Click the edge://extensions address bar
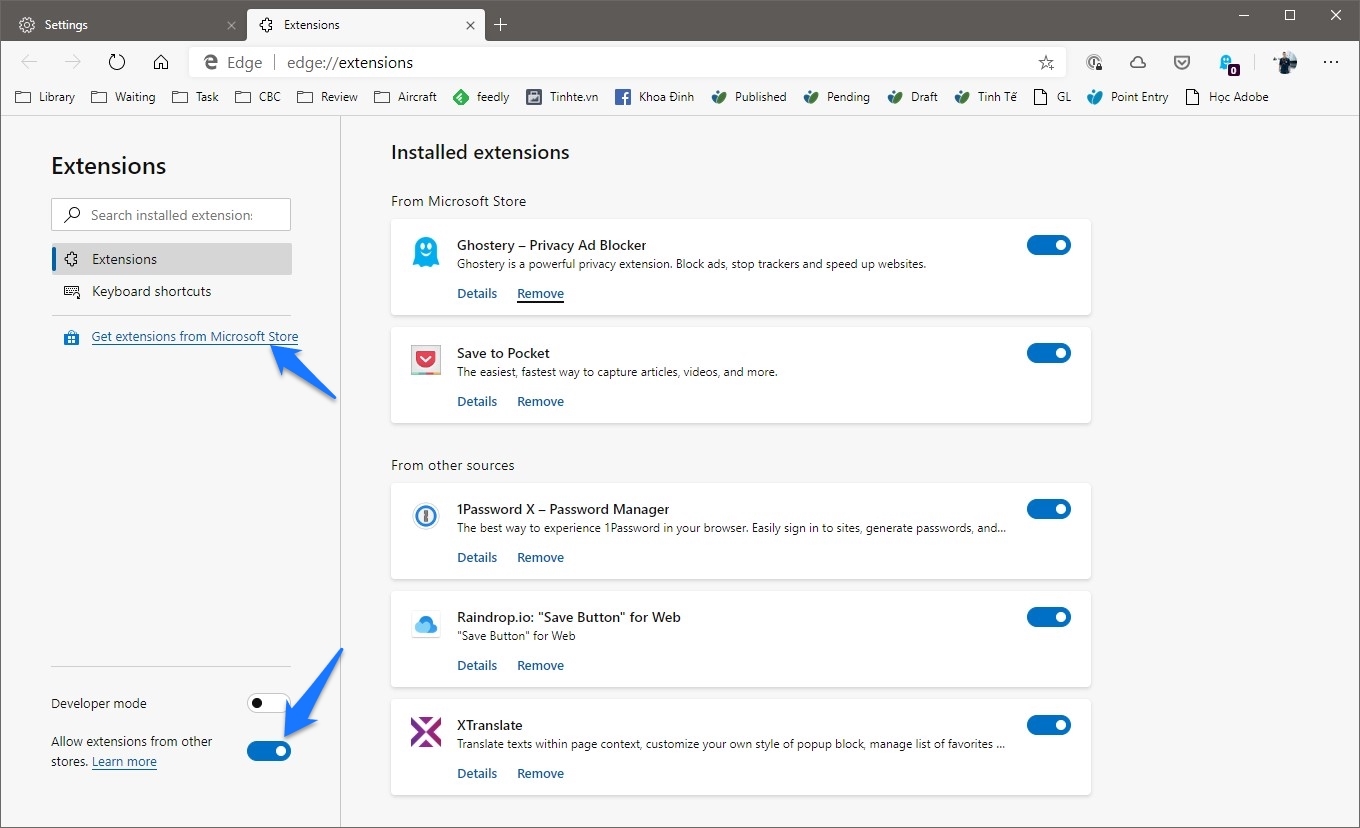 (x=625, y=62)
